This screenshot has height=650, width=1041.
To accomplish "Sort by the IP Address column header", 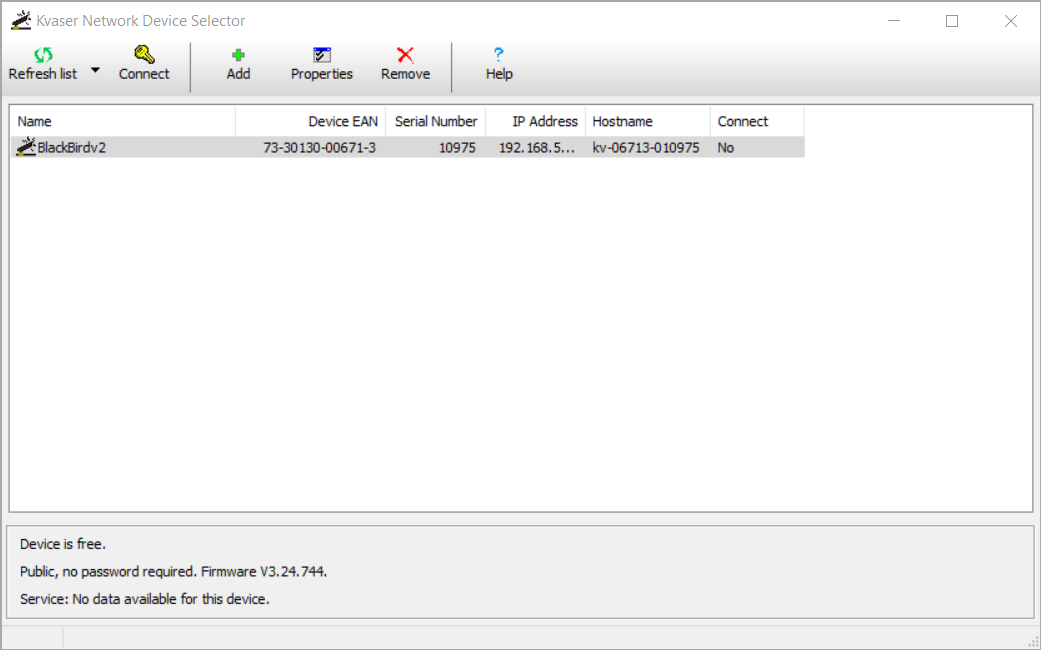I will [536, 122].
